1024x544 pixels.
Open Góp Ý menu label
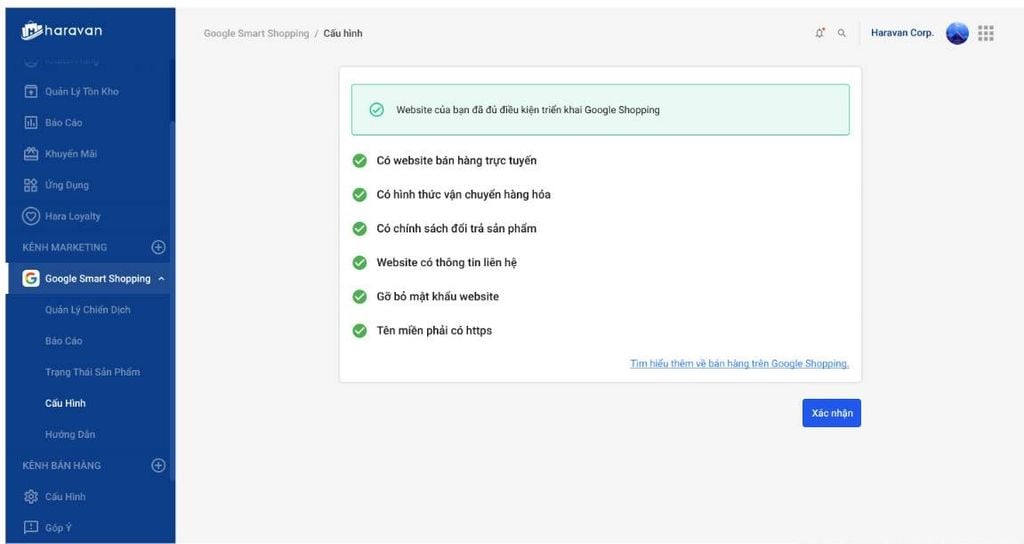tap(58, 528)
